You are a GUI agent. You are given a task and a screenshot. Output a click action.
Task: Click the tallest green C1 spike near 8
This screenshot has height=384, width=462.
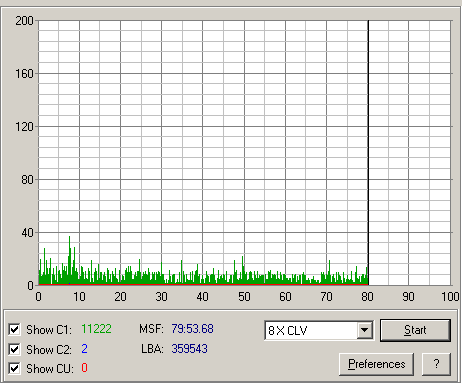[x=69, y=260]
